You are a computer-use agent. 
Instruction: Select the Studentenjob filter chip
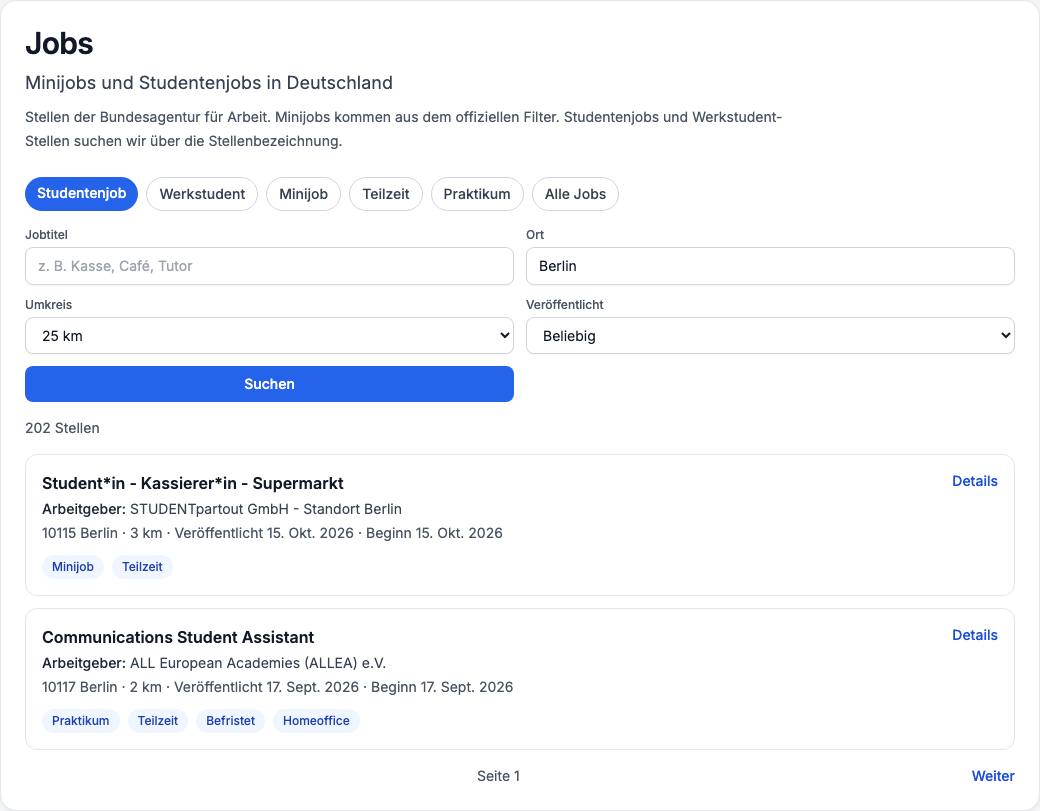click(82, 194)
